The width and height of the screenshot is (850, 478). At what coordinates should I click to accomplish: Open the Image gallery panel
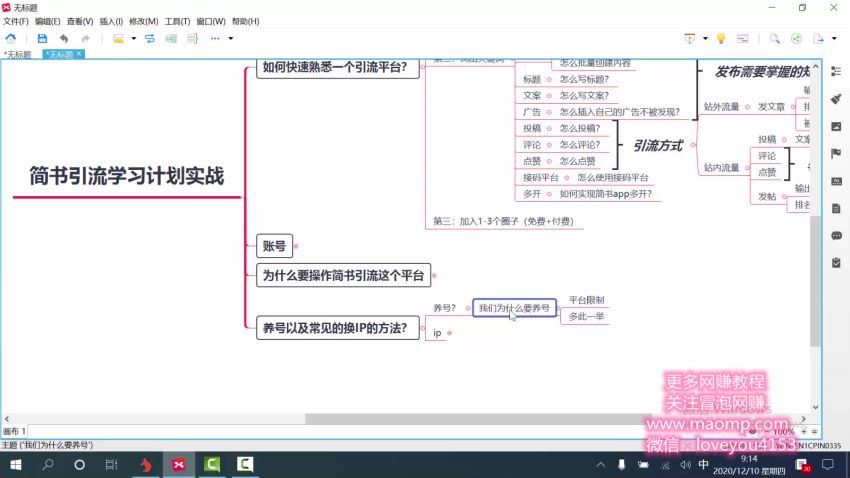[836, 126]
